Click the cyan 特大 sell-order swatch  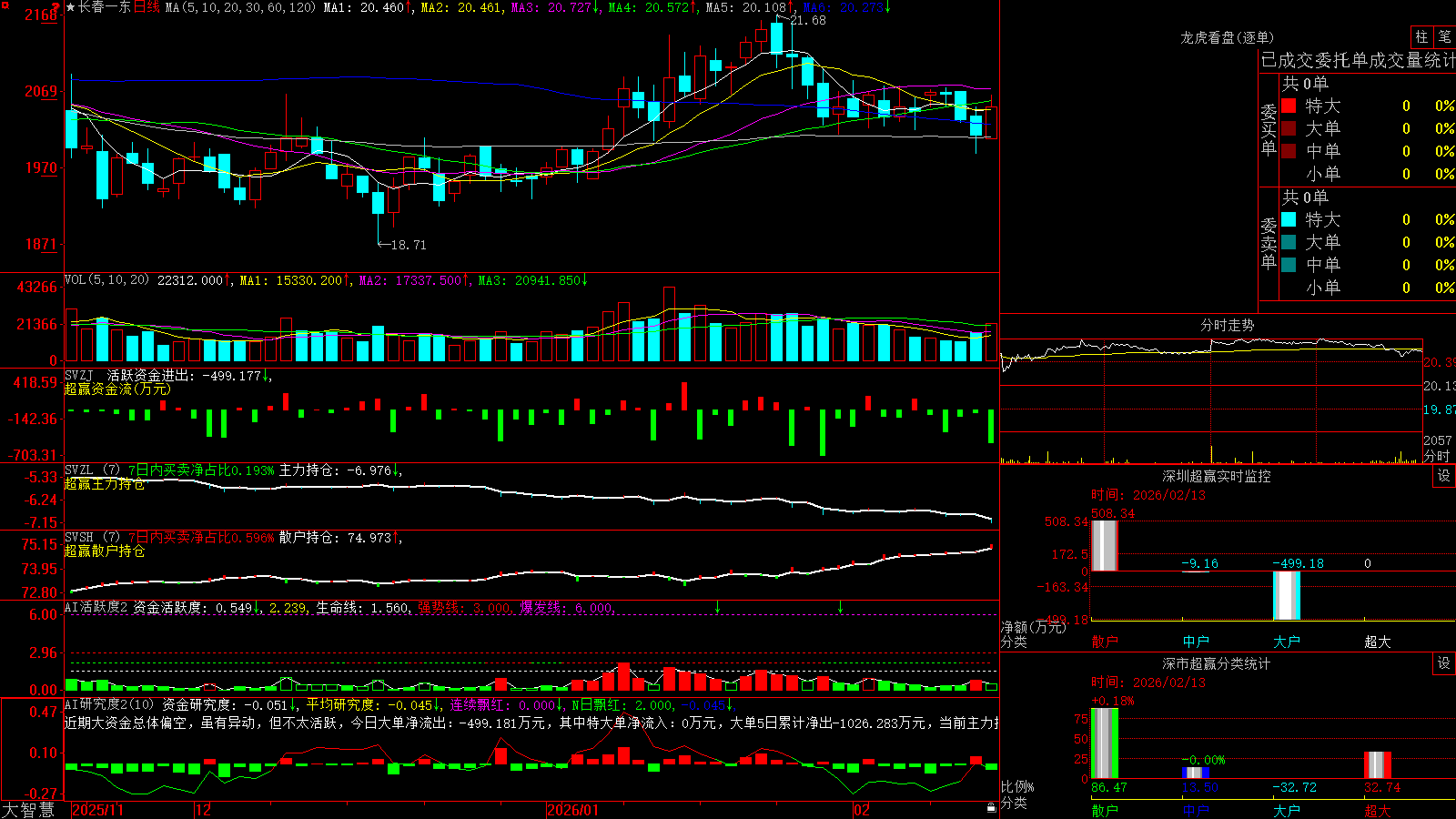pyautogui.click(x=1289, y=219)
